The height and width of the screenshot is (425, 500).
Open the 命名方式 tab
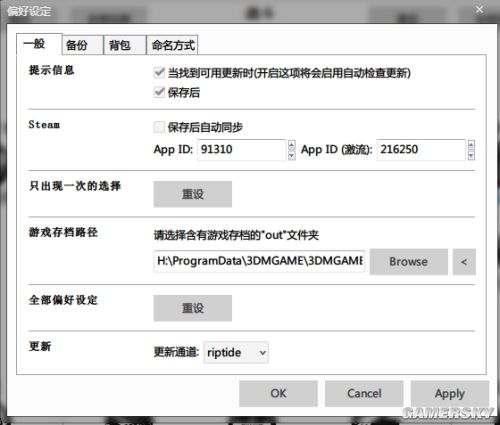(172, 45)
